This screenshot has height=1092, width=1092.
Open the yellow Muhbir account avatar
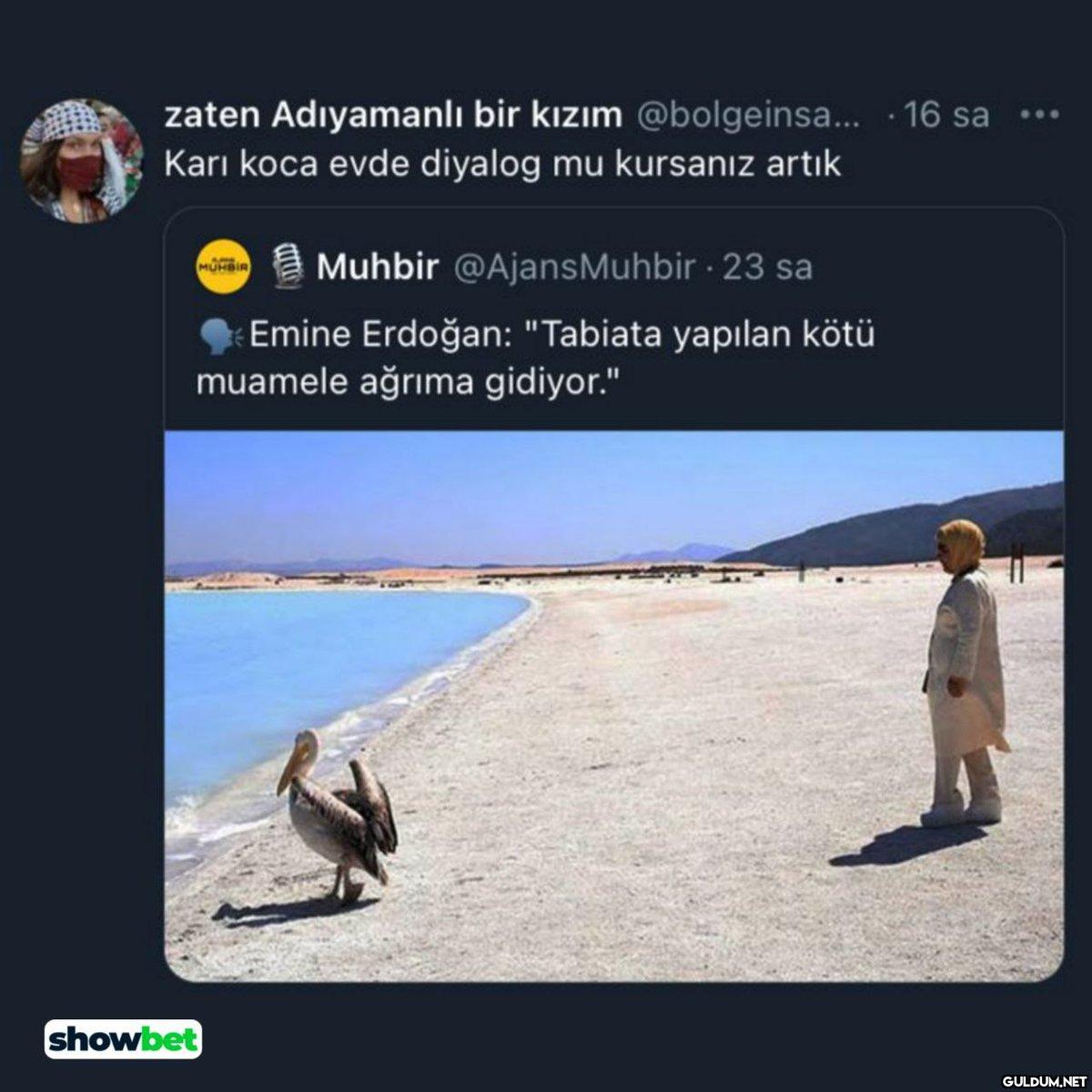coord(224,268)
